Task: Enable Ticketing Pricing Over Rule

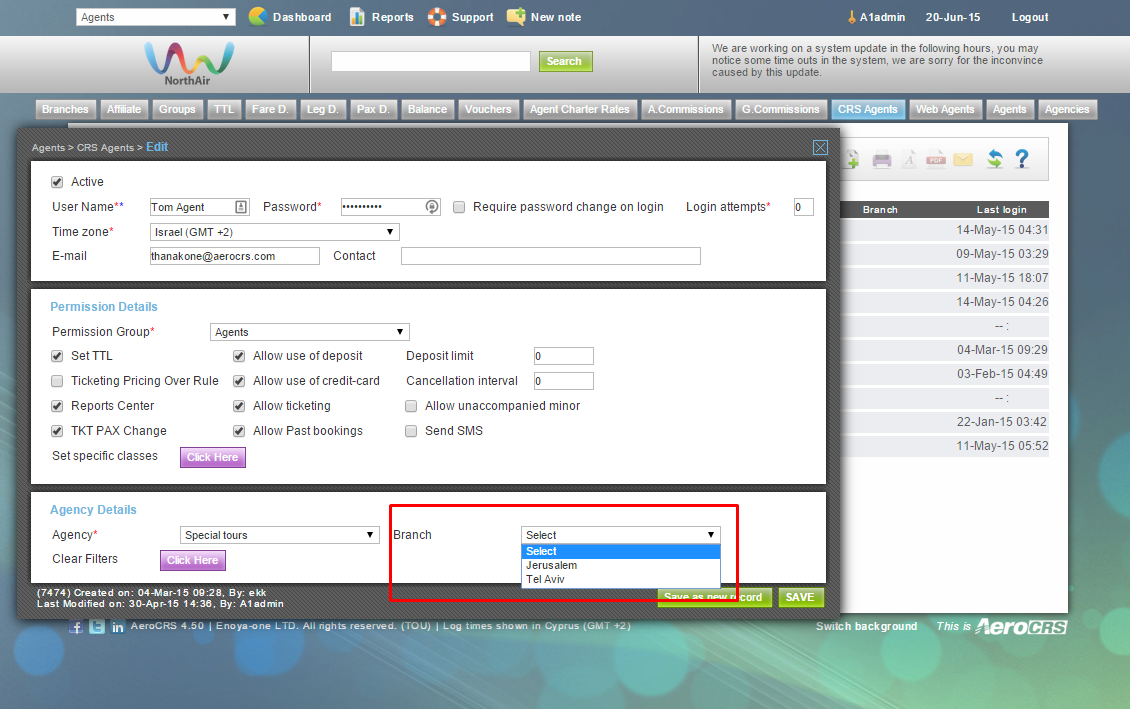Action: pos(57,381)
